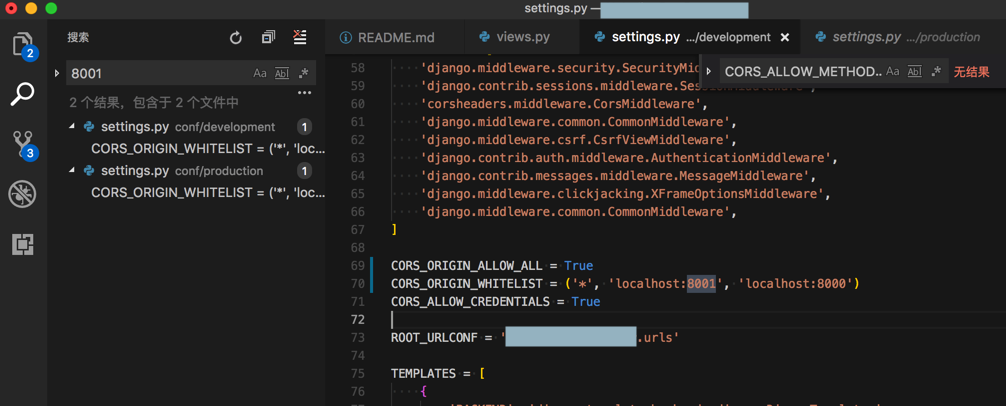Collapse conf/development settings.py results
1006x406 pixels.
72,127
